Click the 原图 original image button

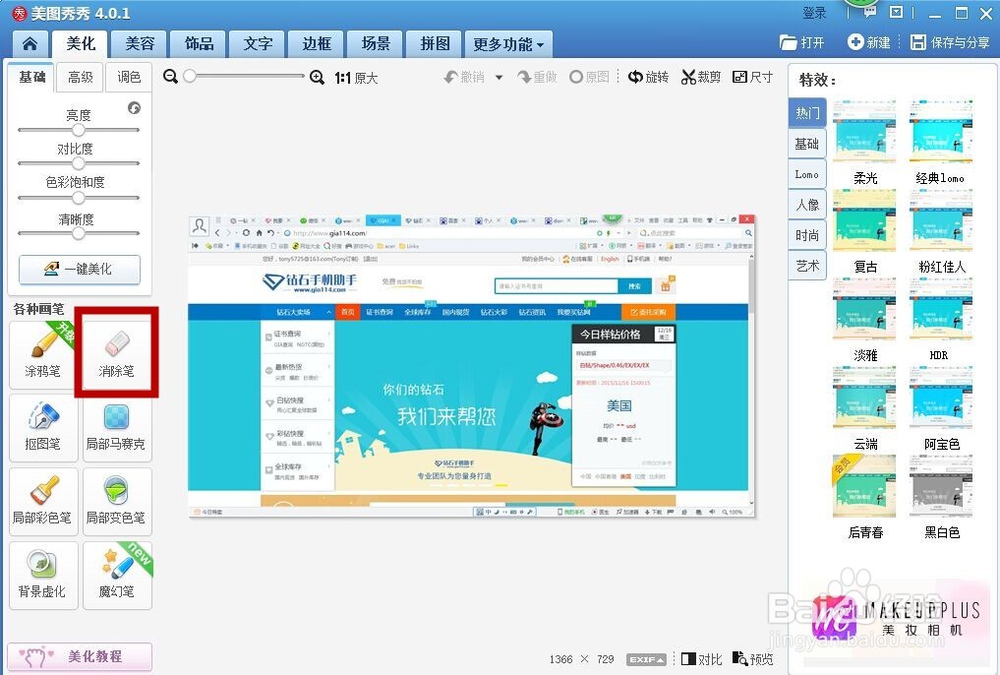point(589,77)
